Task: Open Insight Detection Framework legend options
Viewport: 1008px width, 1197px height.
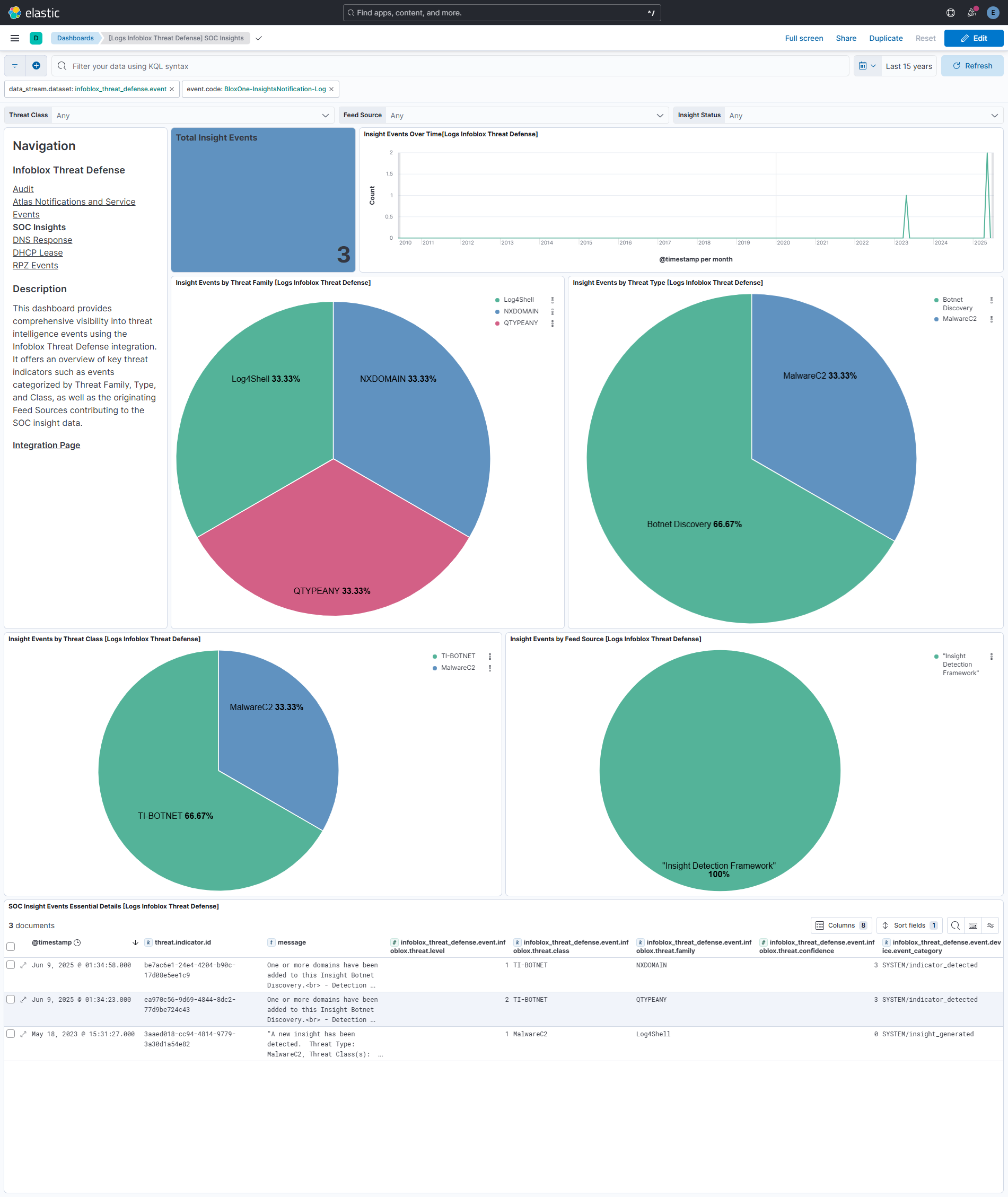Action: (992, 657)
